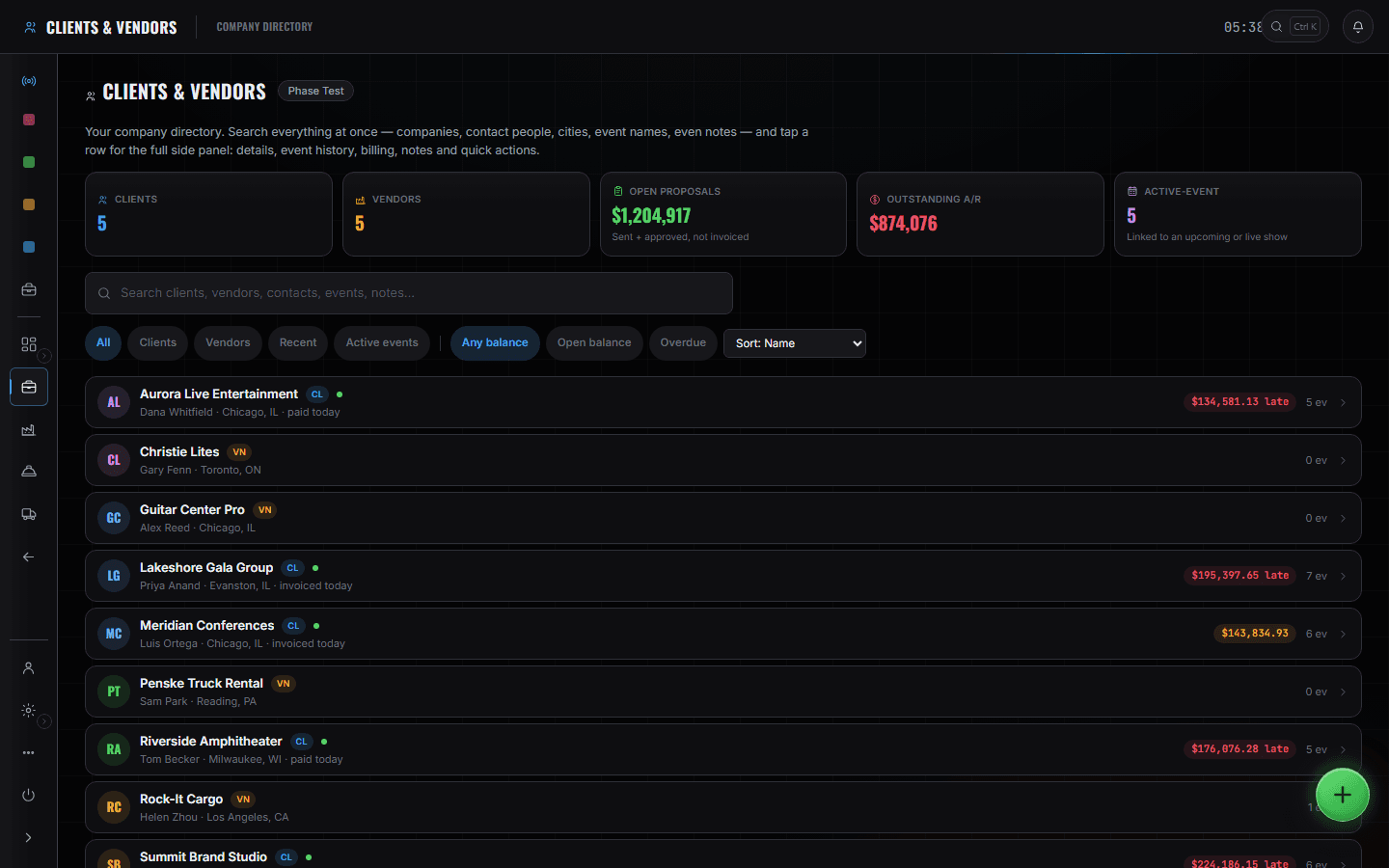Open notifications with the bell icon
Viewport: 1389px width, 868px height.
(x=1358, y=27)
